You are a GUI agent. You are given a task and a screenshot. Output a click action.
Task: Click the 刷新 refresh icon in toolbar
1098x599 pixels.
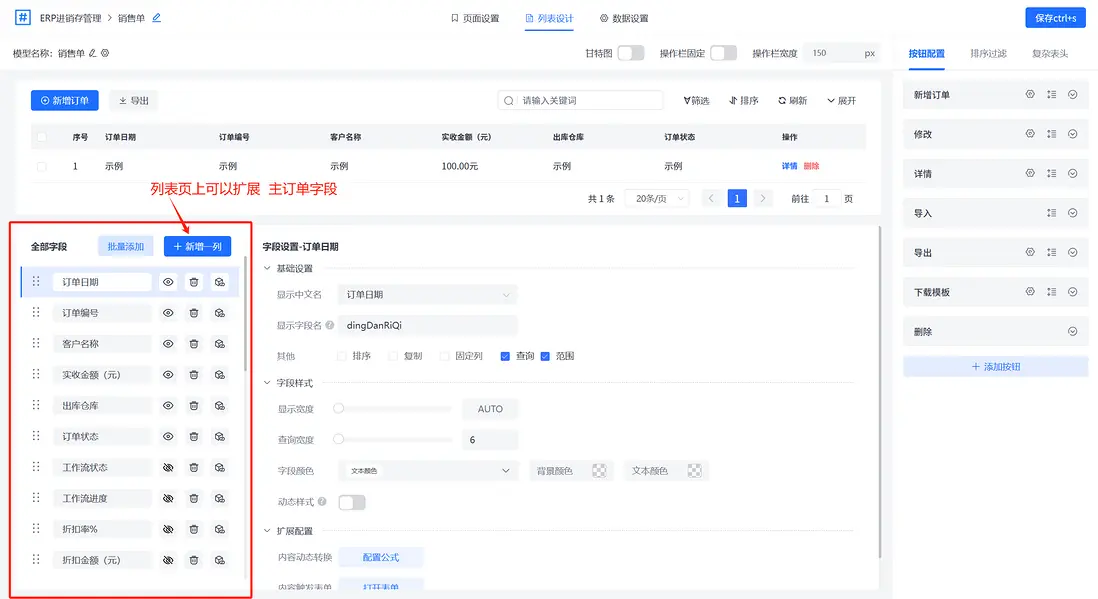(x=782, y=100)
